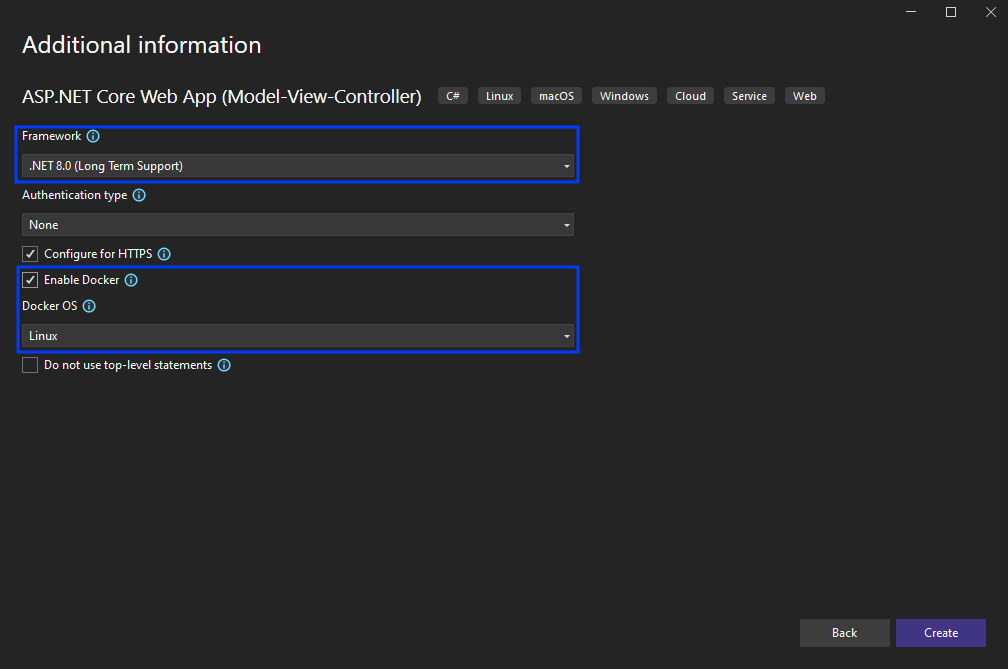
Task: Open the Framework dropdown showing .NET 8.0
Action: (x=298, y=166)
